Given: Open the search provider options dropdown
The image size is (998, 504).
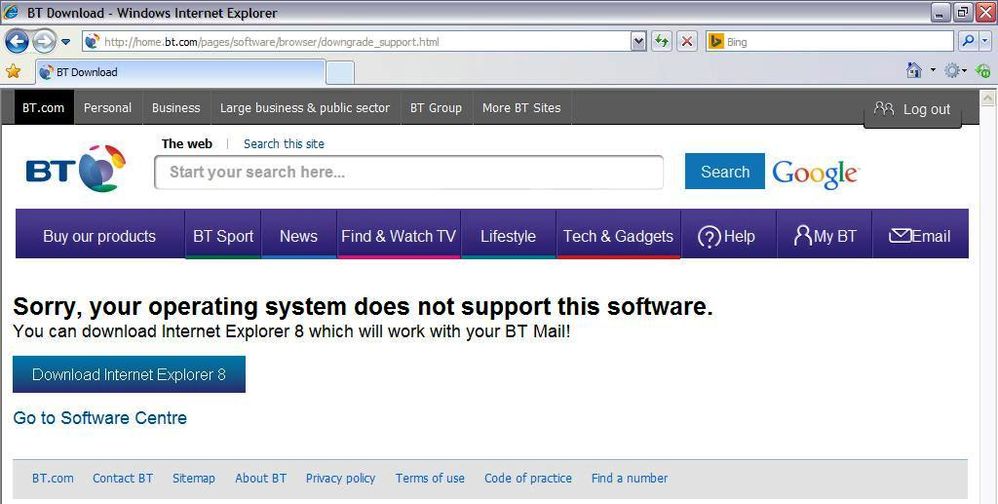Looking at the screenshot, I should click(985, 42).
